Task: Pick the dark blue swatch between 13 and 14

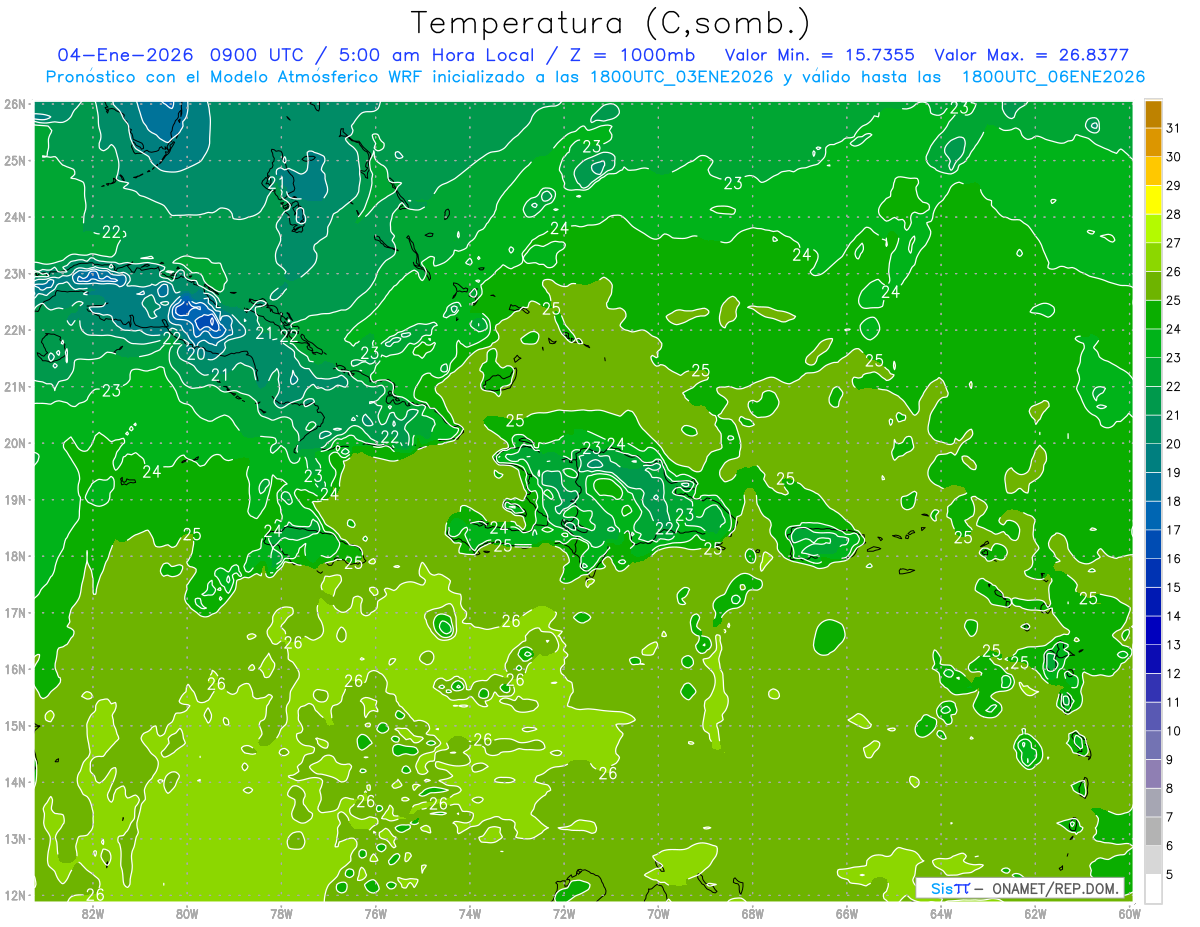Action: coord(1153,631)
